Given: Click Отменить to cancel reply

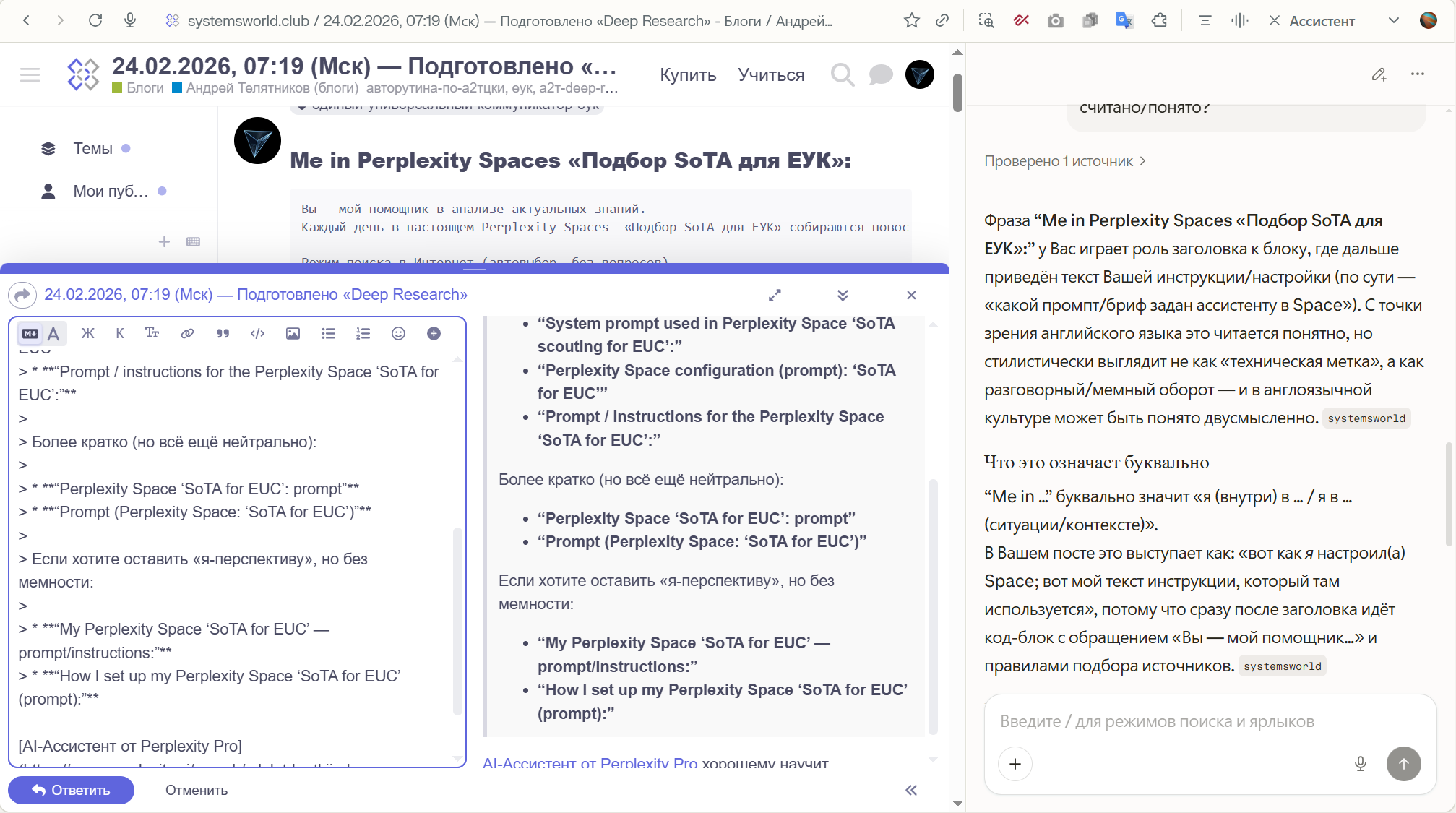Looking at the screenshot, I should [197, 790].
